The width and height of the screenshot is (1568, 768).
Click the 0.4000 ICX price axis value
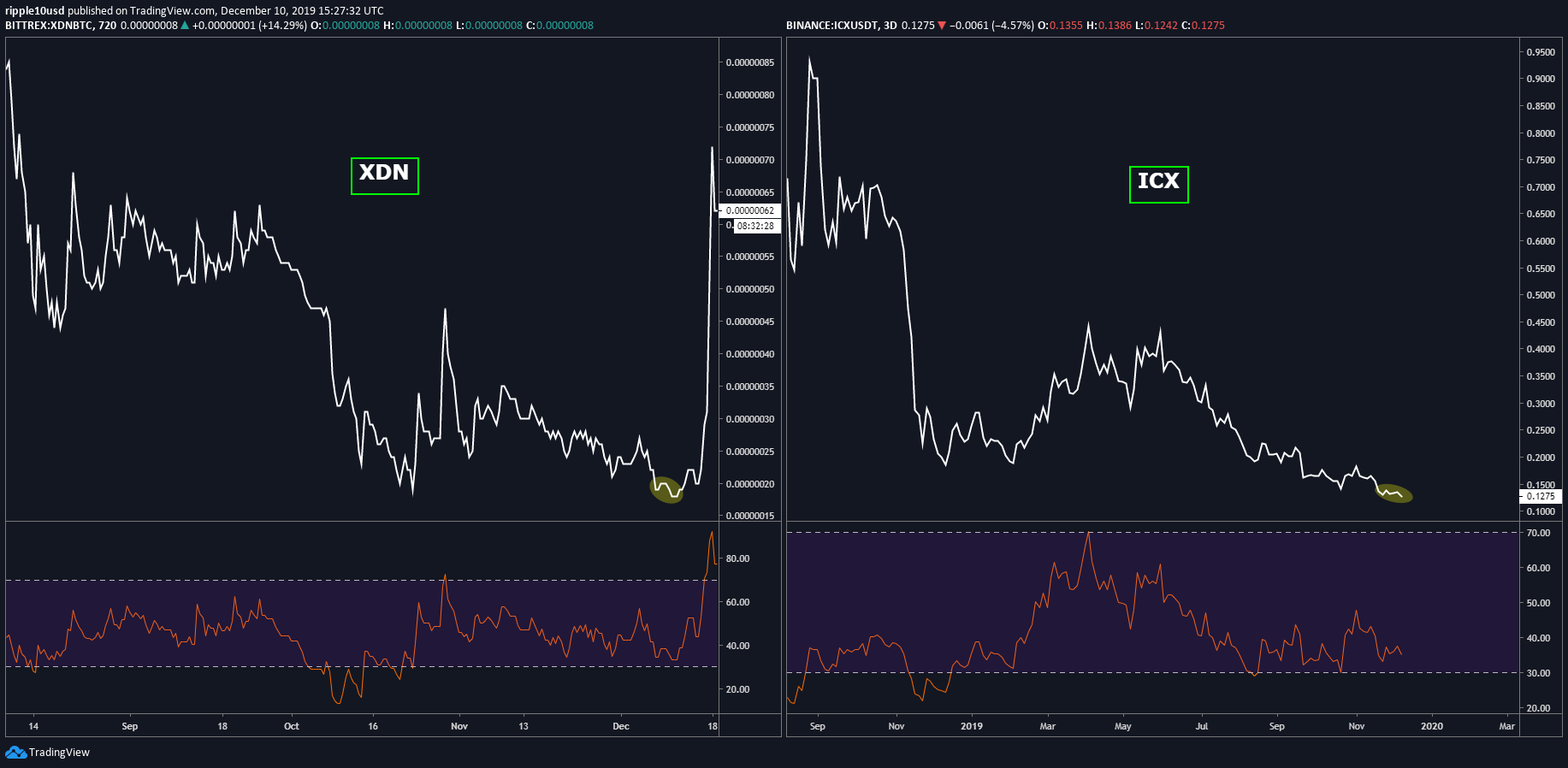[x=1541, y=349]
